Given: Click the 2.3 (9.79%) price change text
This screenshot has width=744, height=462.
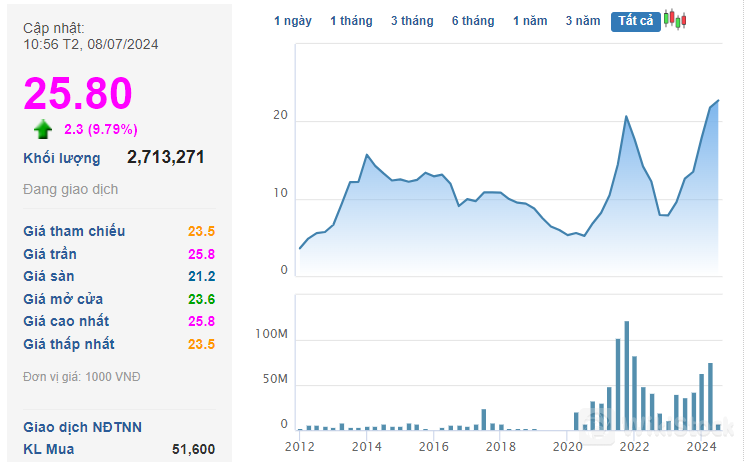Looking at the screenshot, I should coord(100,129).
